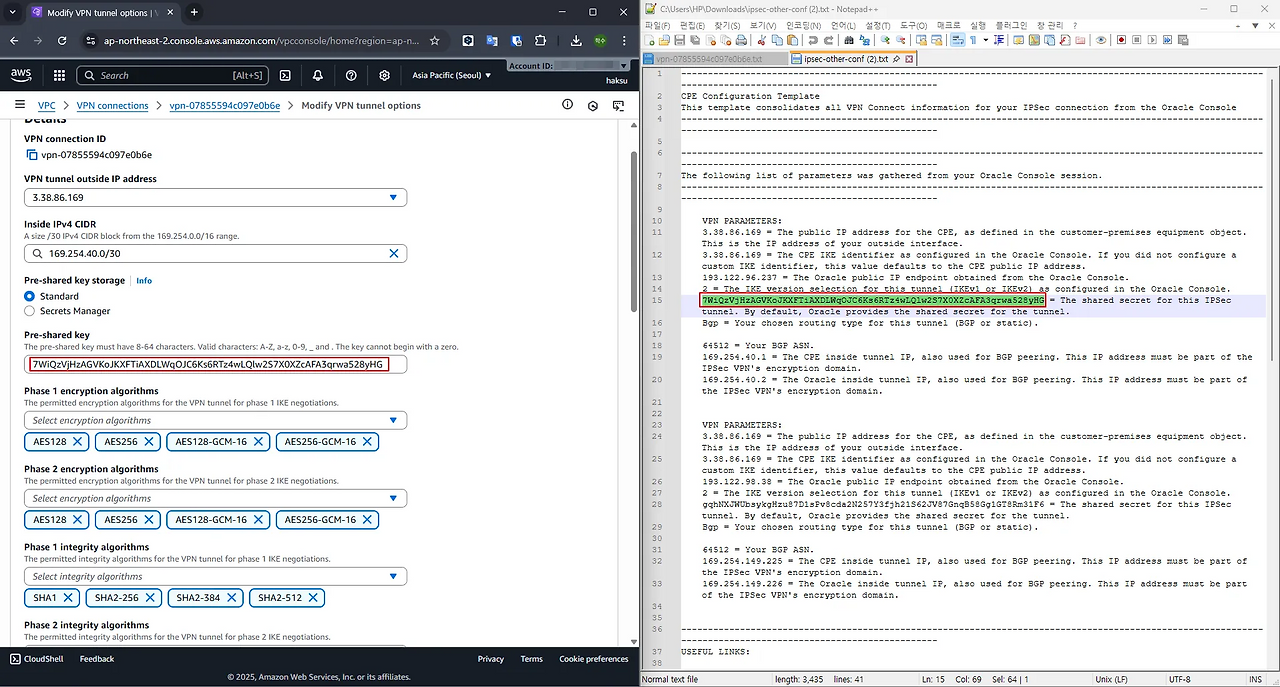The height and width of the screenshot is (687, 1280).
Task: Switch to the vpn-07855594c097e0b6e.txt tab
Action: click(708, 59)
